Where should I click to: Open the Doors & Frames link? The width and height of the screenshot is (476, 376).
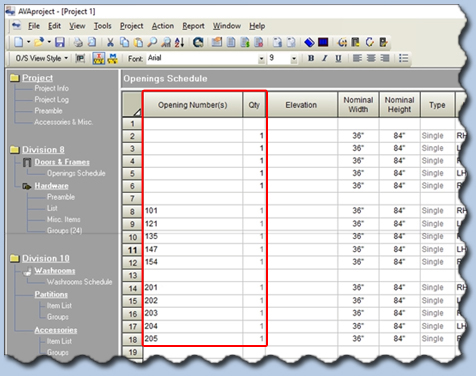click(x=62, y=162)
